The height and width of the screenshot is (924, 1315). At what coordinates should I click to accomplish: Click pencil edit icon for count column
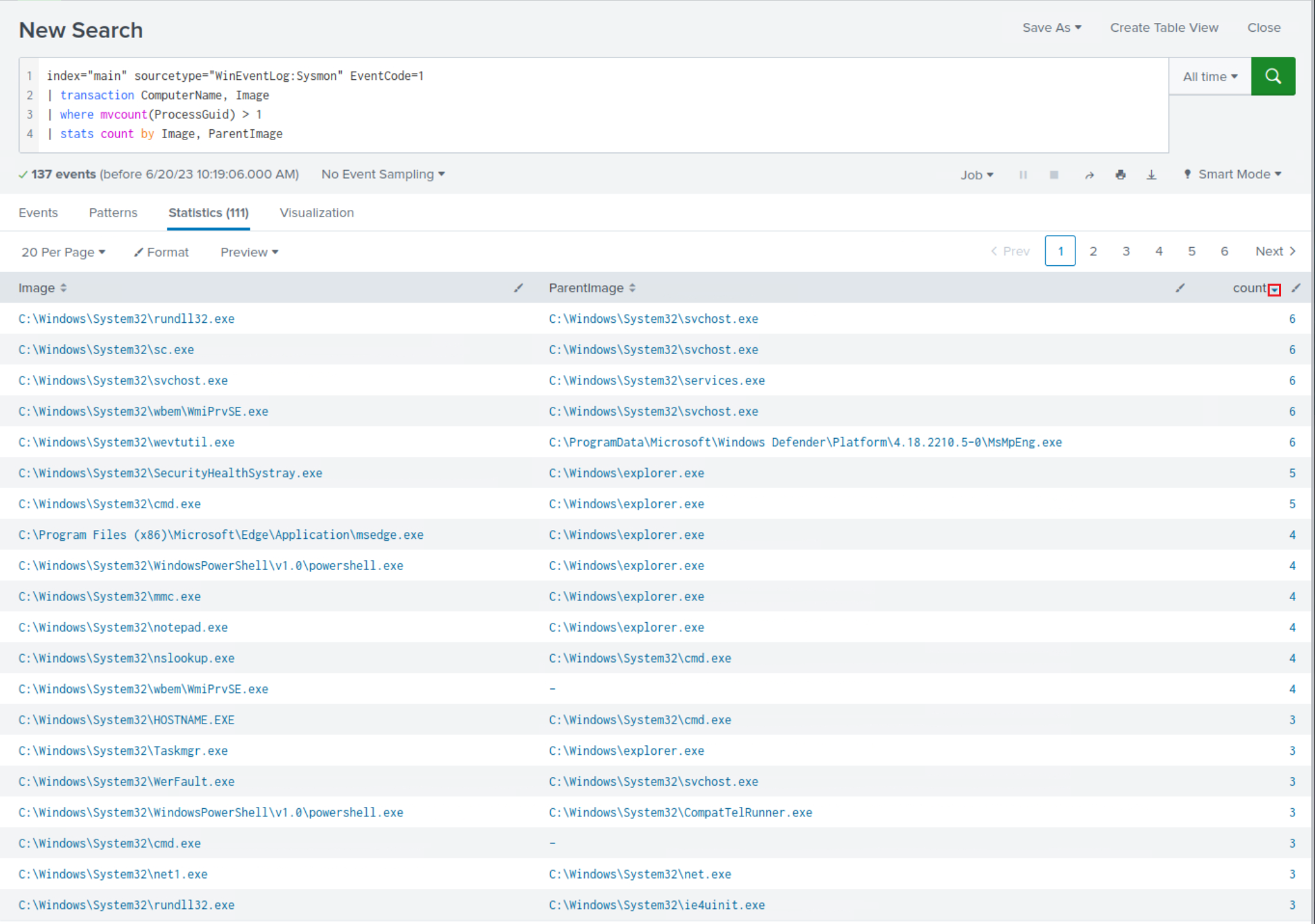1295,288
